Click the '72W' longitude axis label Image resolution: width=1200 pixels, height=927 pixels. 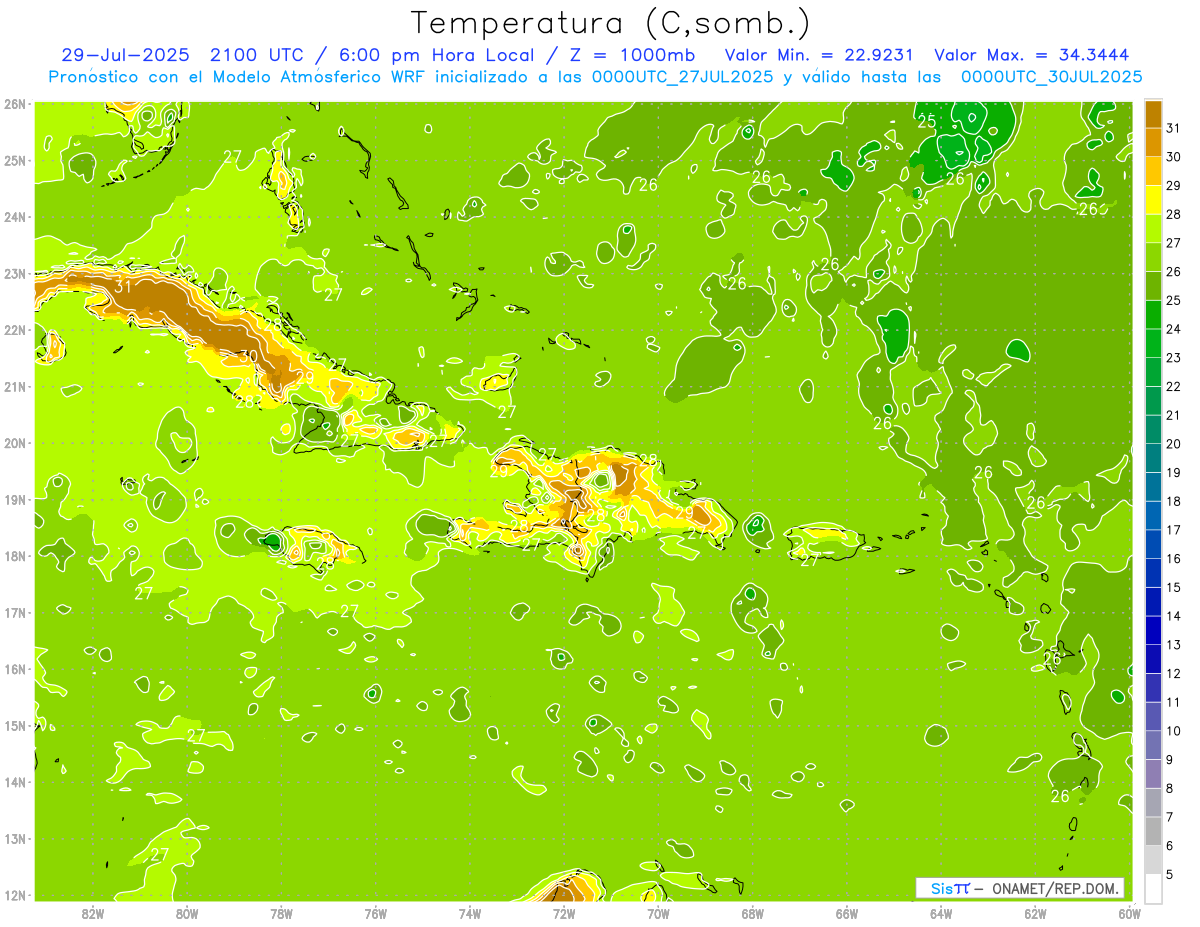pos(564,913)
